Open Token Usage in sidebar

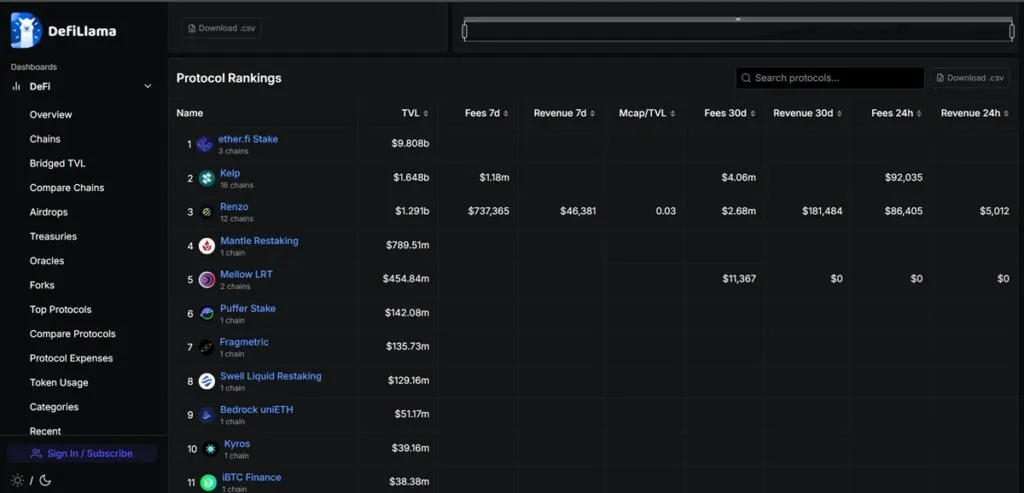pos(59,383)
